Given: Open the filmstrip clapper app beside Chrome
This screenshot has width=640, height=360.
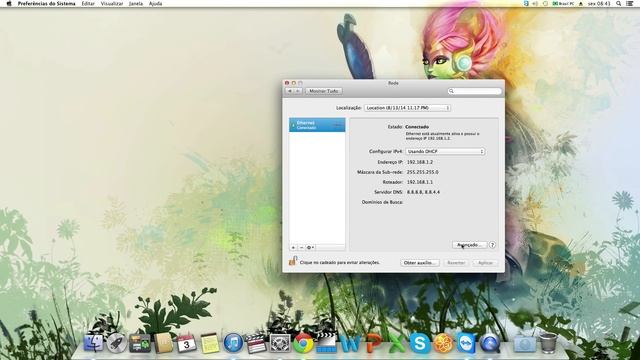Looking at the screenshot, I should tap(326, 343).
